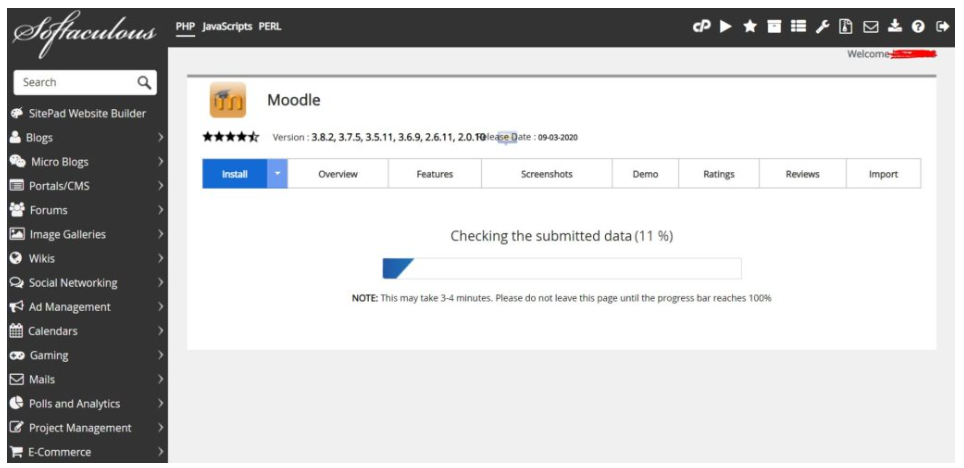Switch to the Features tab
The image size is (964, 468).
tap(435, 174)
